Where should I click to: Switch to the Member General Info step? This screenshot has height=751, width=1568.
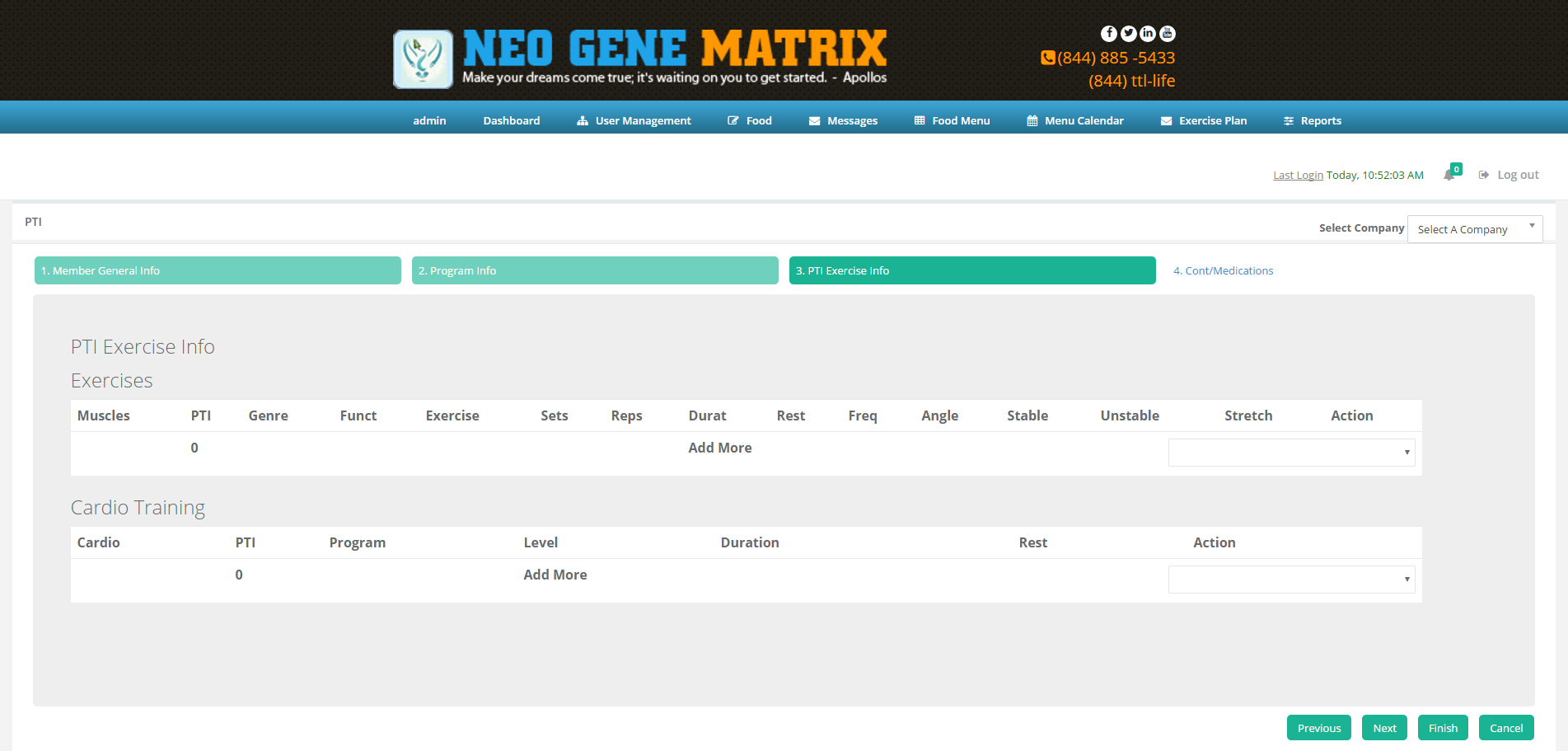click(218, 270)
